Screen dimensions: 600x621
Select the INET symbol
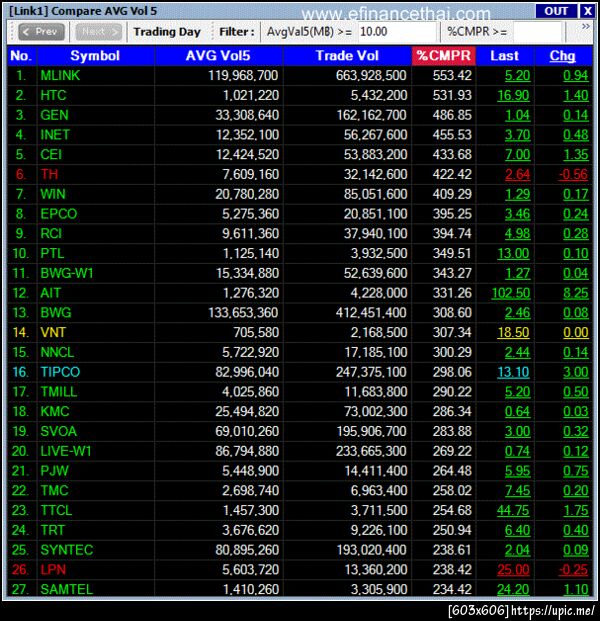(x=55, y=135)
